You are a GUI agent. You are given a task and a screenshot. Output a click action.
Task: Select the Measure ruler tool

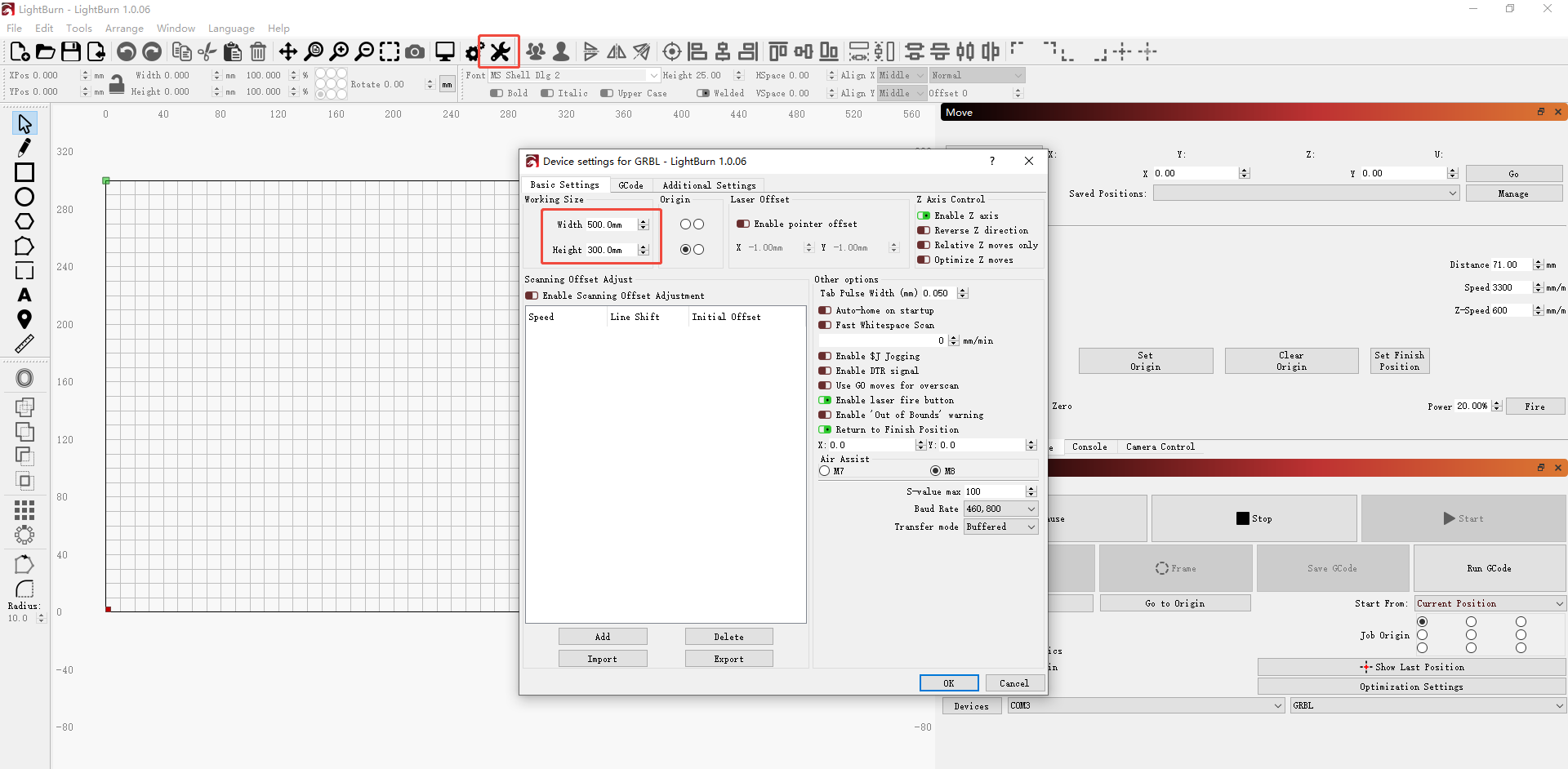pos(24,344)
